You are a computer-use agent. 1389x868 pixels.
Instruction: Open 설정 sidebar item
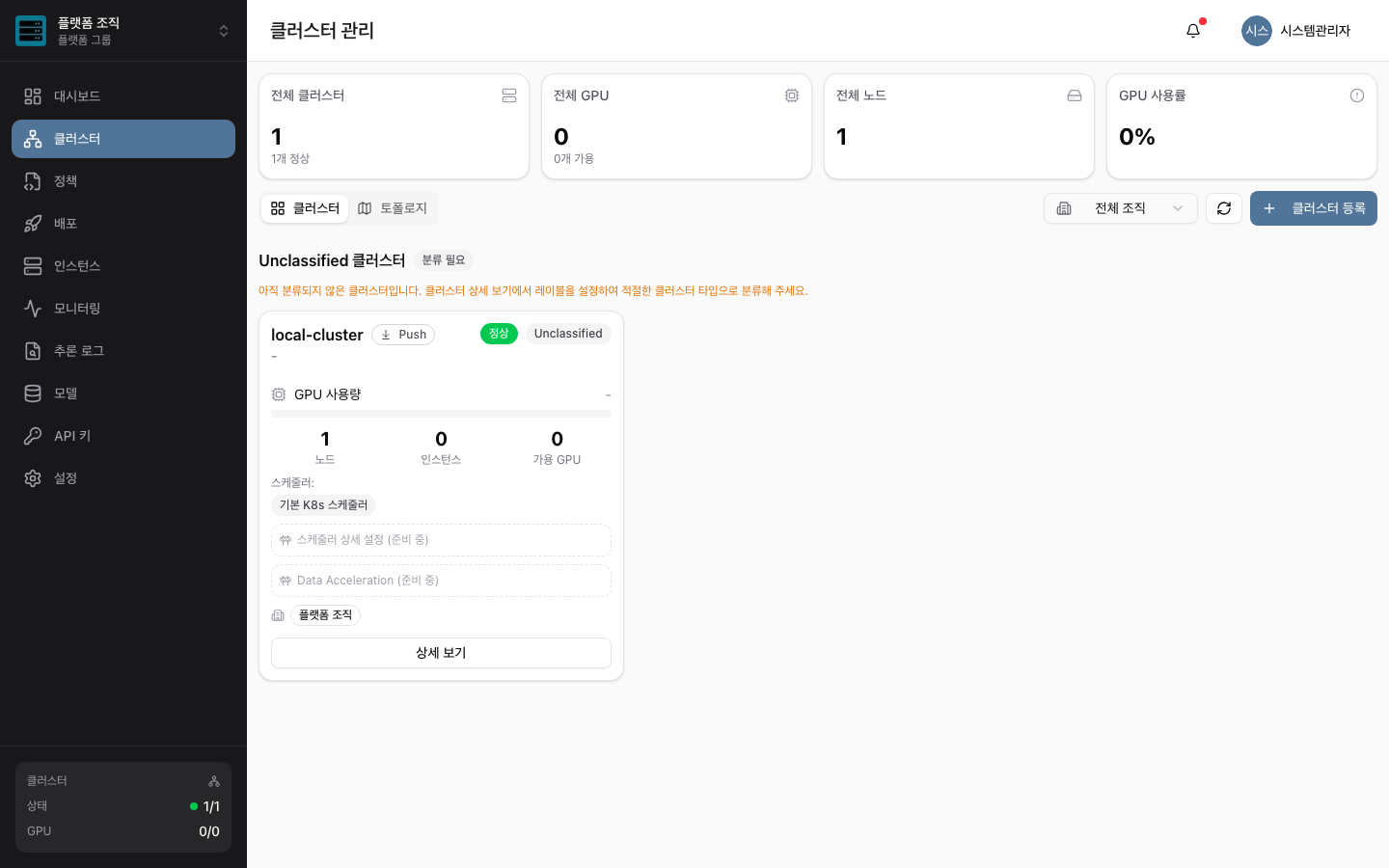pos(123,478)
